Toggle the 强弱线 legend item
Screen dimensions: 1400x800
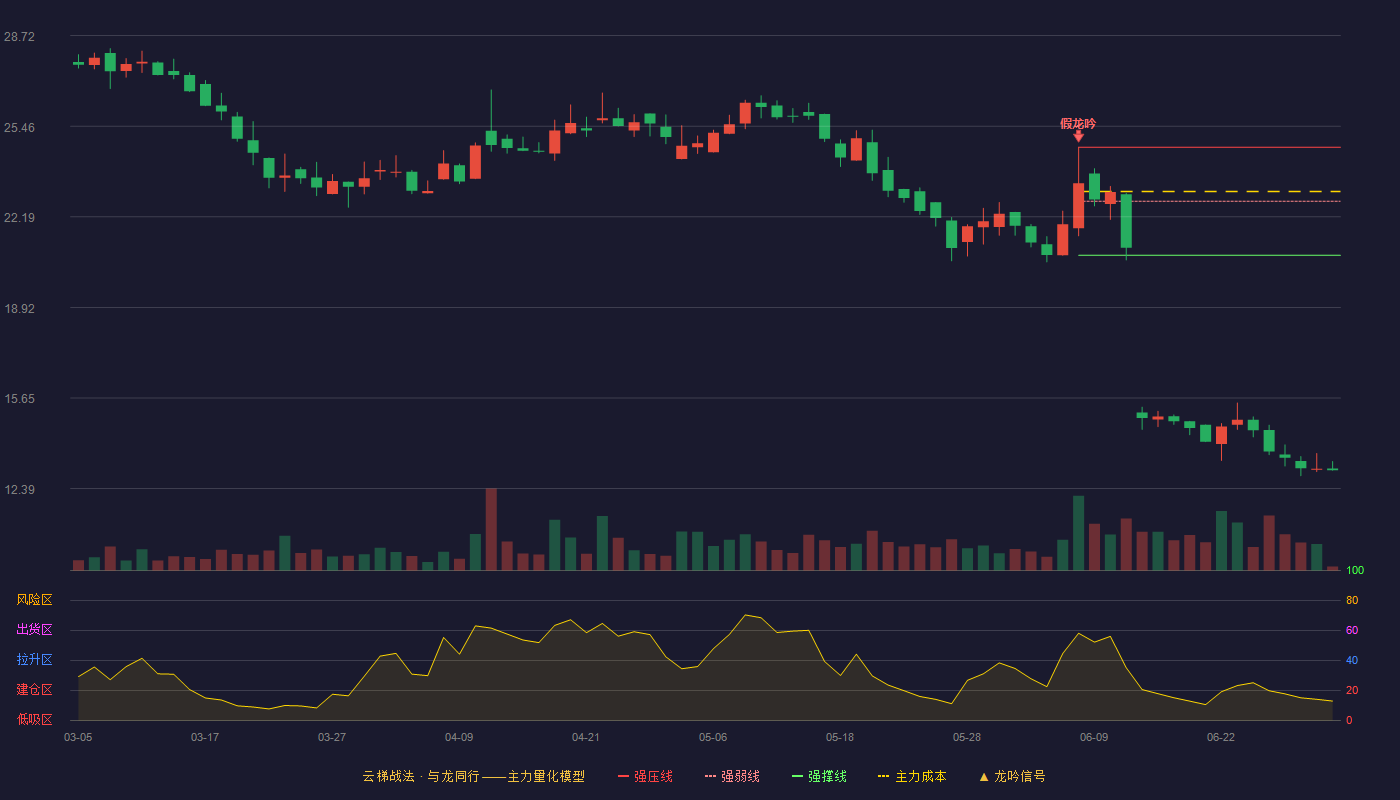click(732, 776)
